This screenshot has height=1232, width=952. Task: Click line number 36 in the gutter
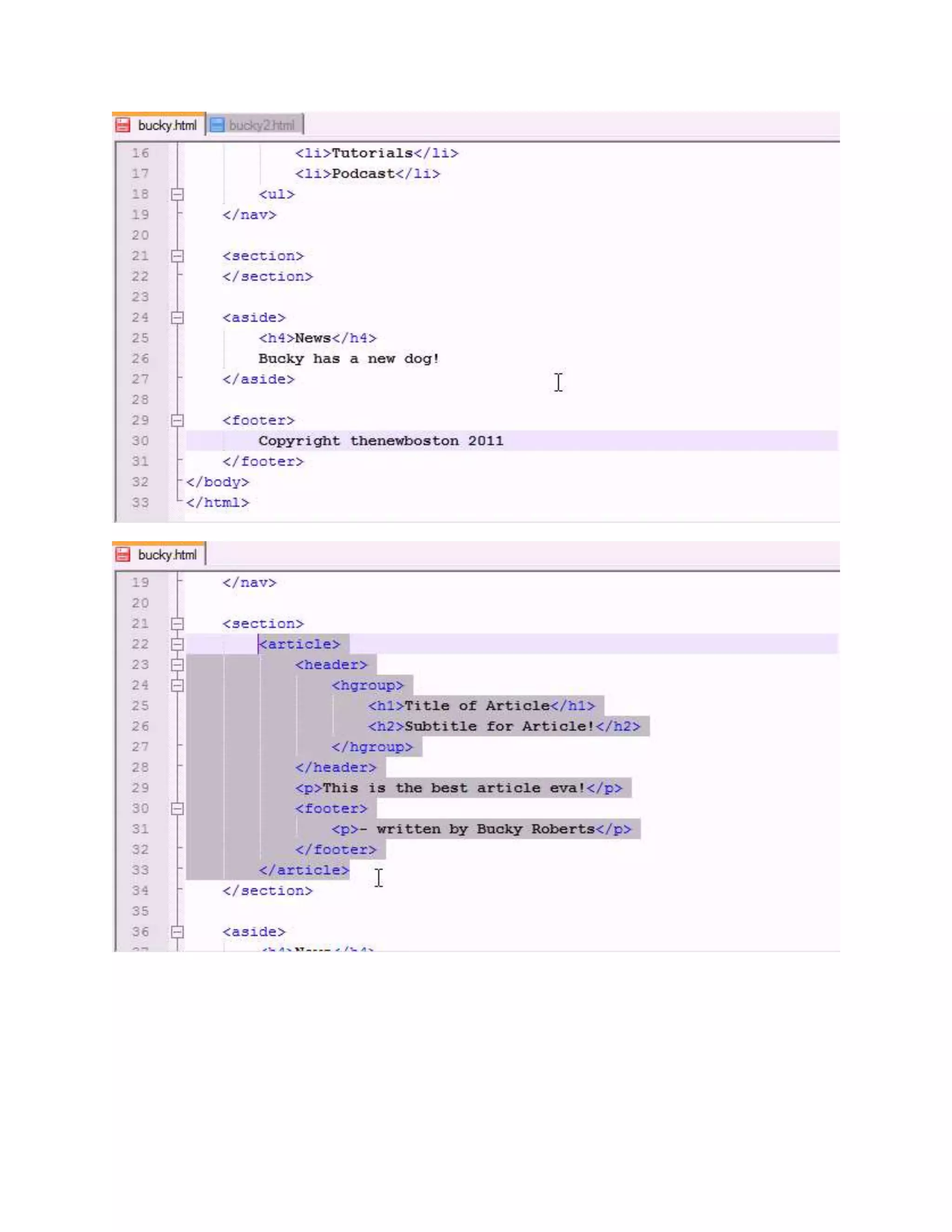pos(140,932)
